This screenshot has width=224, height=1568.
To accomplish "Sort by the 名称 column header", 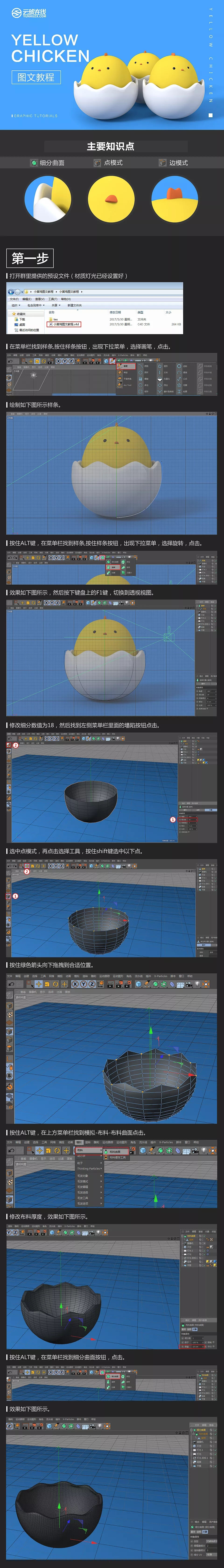I will 52,312.
